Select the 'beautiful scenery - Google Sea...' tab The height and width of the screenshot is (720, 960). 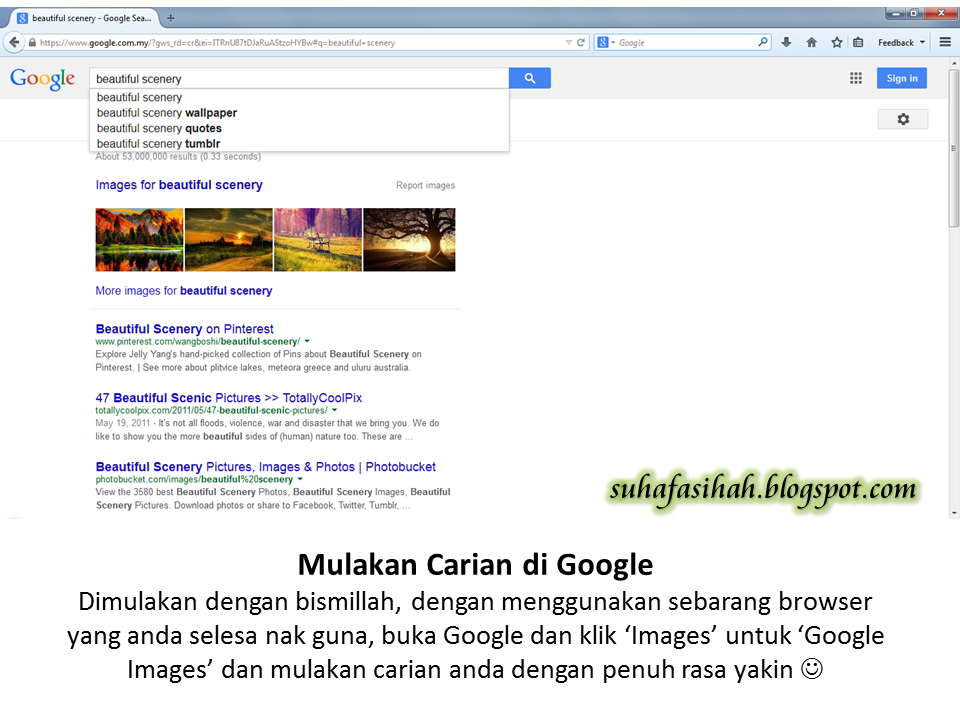pos(85,18)
